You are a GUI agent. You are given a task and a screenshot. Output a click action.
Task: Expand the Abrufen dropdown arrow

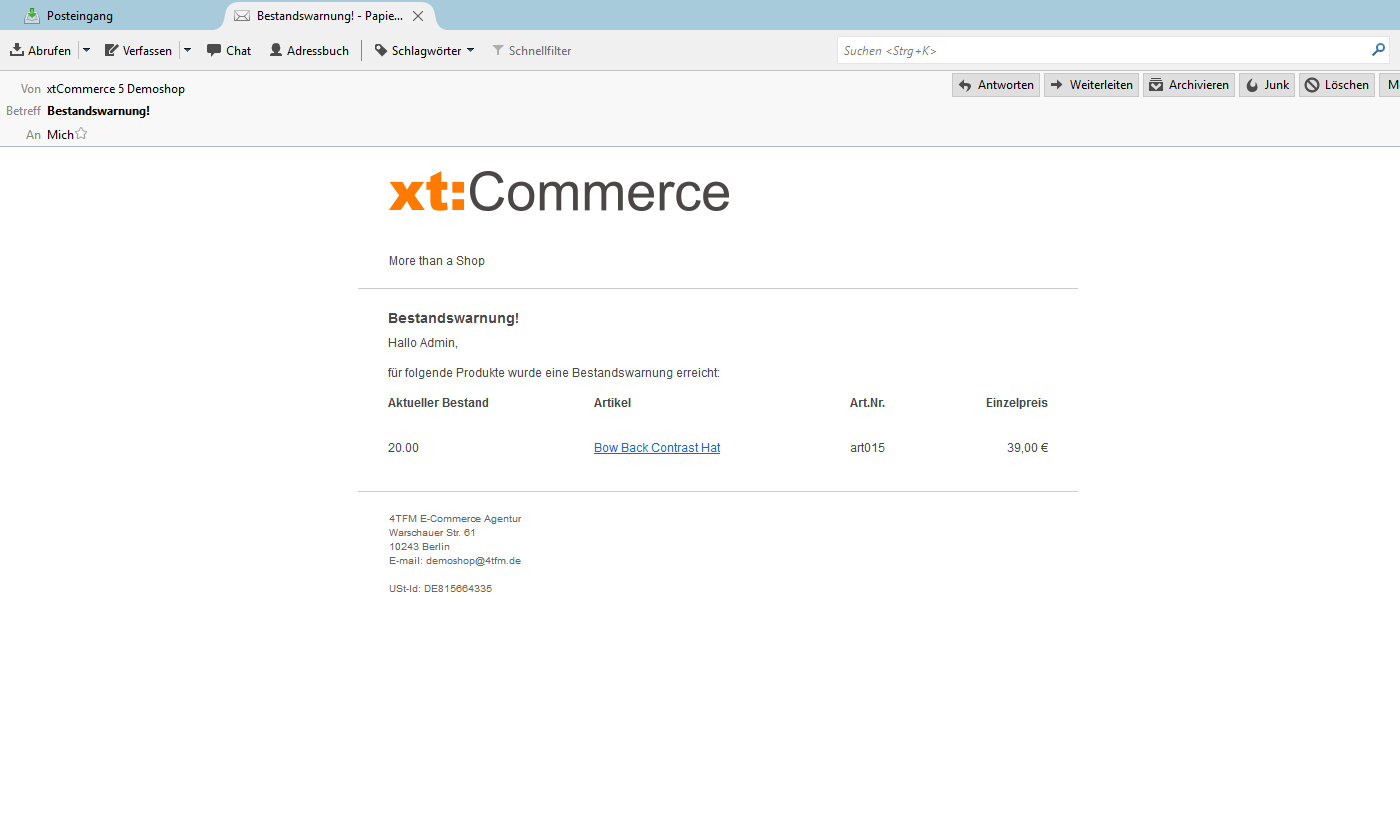point(86,50)
